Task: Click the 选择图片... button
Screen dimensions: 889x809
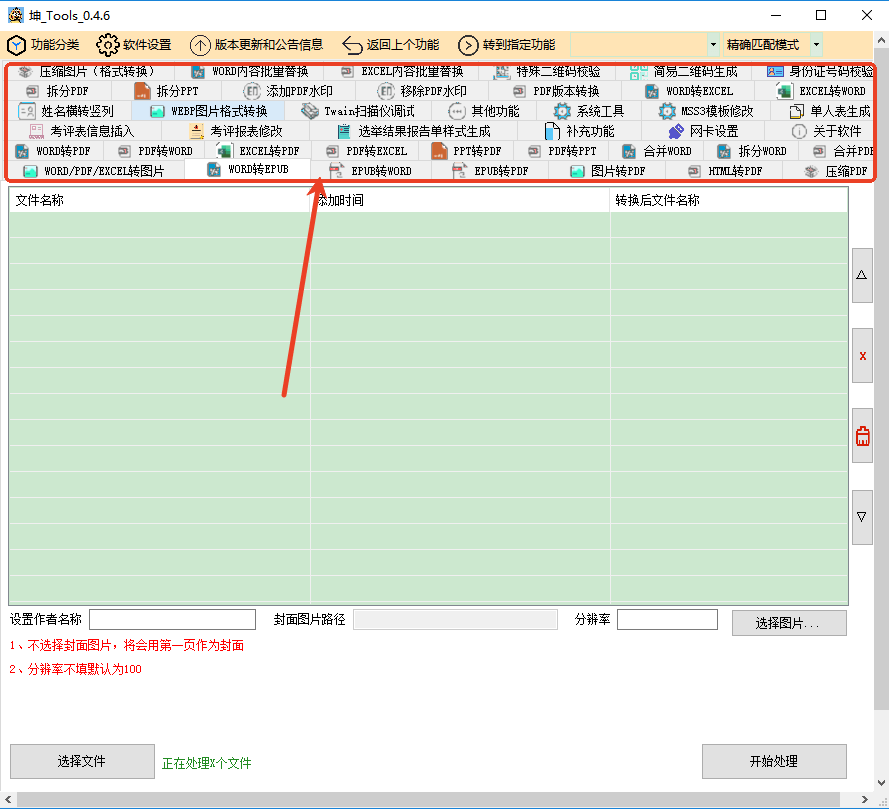Action: (788, 623)
